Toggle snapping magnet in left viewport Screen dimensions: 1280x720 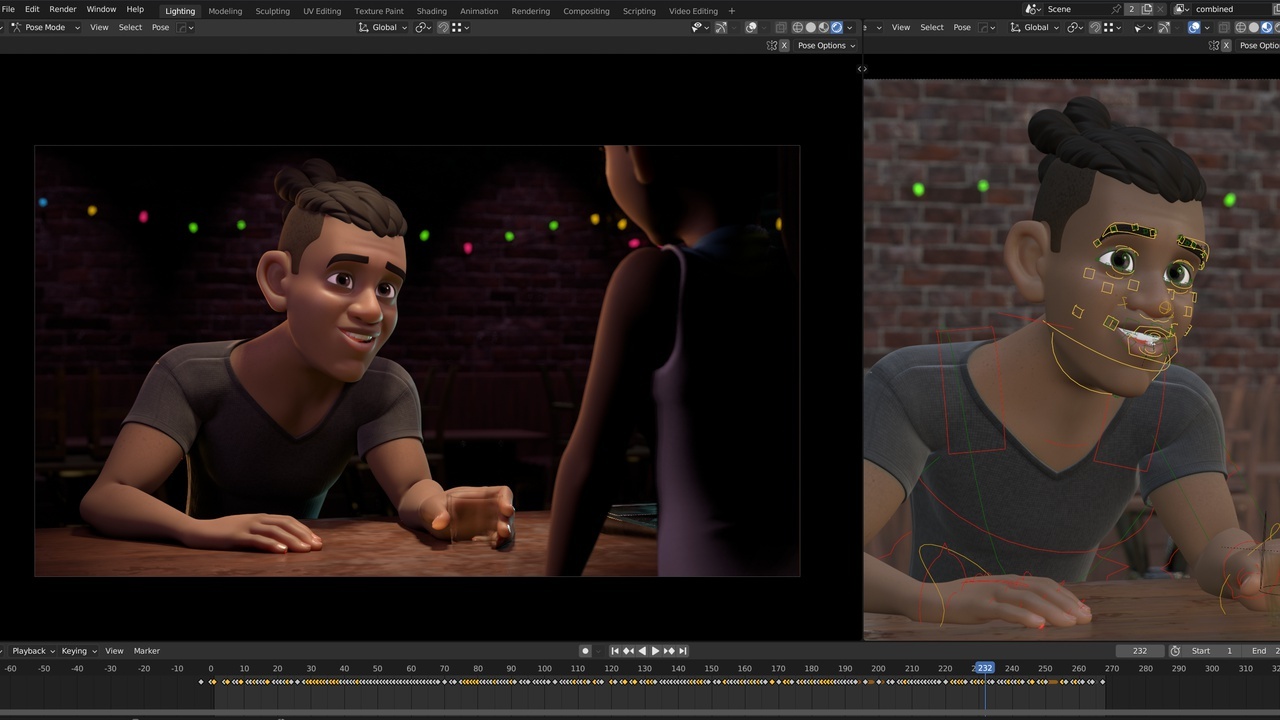click(443, 27)
